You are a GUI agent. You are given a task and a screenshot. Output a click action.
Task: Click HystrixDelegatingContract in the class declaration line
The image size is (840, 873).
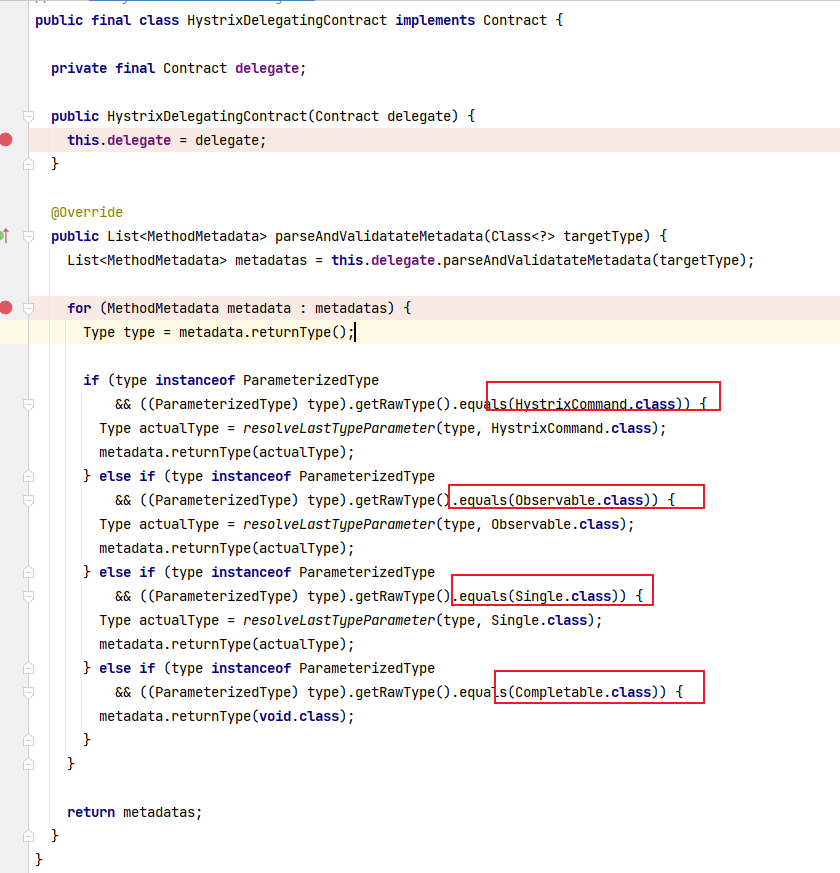pyautogui.click(x=287, y=21)
